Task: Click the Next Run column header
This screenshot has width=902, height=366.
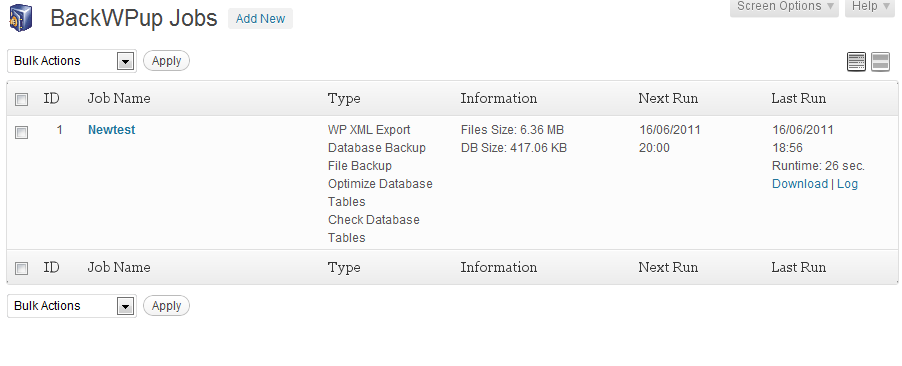Action: (668, 98)
